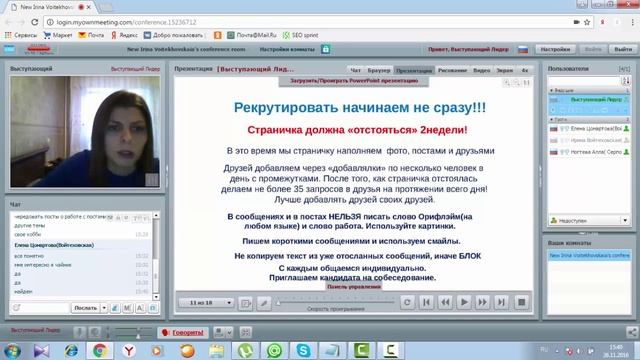Open Yandex browser from the taskbar
The width and height of the screenshot is (640, 360).
[x=129, y=350]
